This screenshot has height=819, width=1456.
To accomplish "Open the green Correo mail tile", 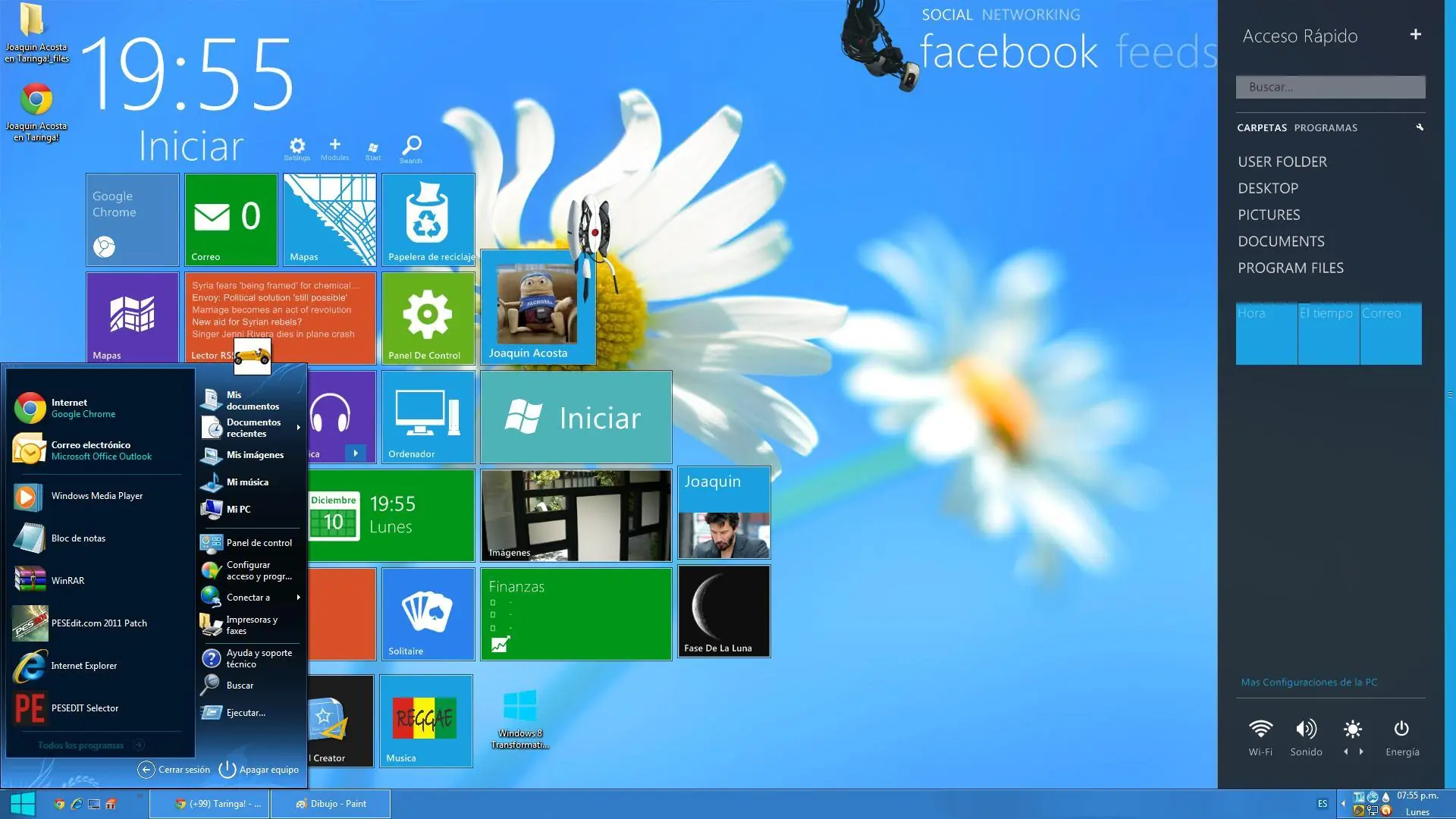I will pos(231,219).
